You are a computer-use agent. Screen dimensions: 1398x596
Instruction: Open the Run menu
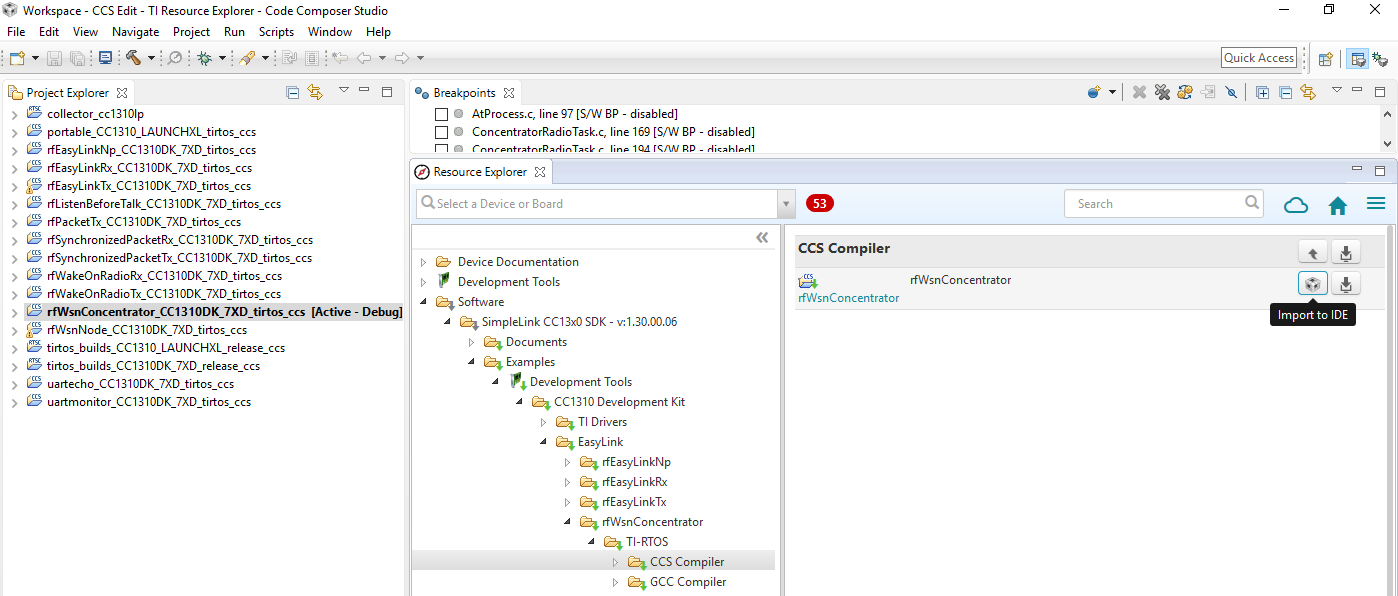(x=234, y=32)
